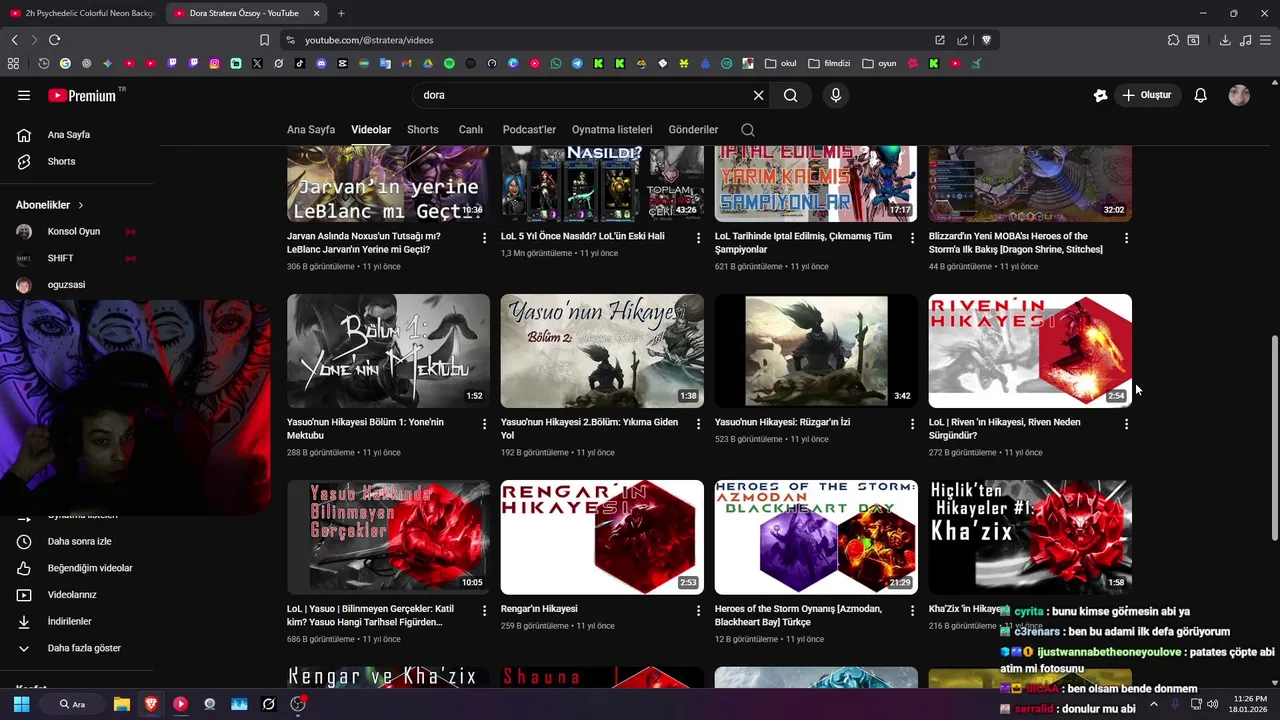Open the notifications bell
The height and width of the screenshot is (720, 1280).
[1201, 95]
